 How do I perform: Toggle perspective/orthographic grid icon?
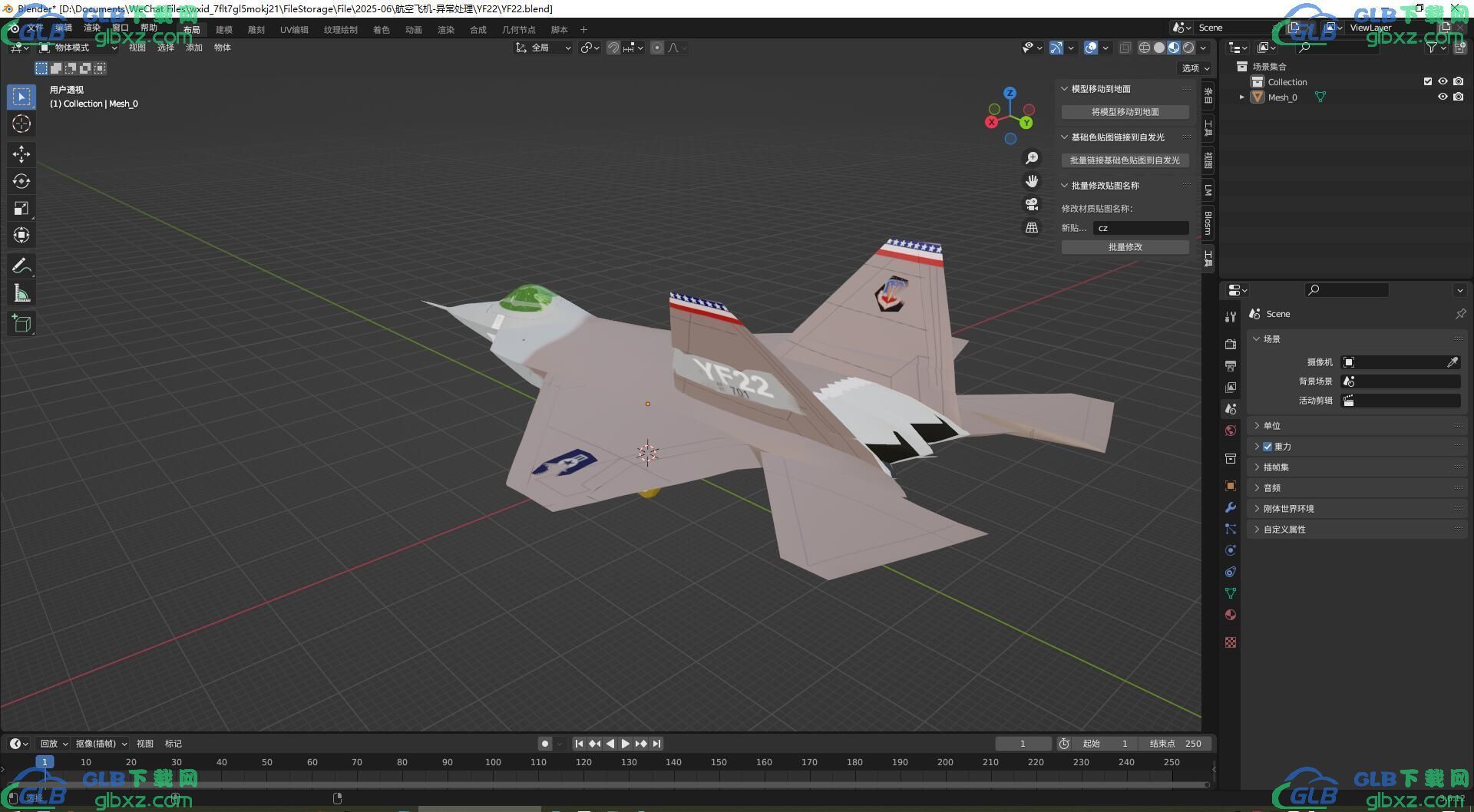[1032, 228]
